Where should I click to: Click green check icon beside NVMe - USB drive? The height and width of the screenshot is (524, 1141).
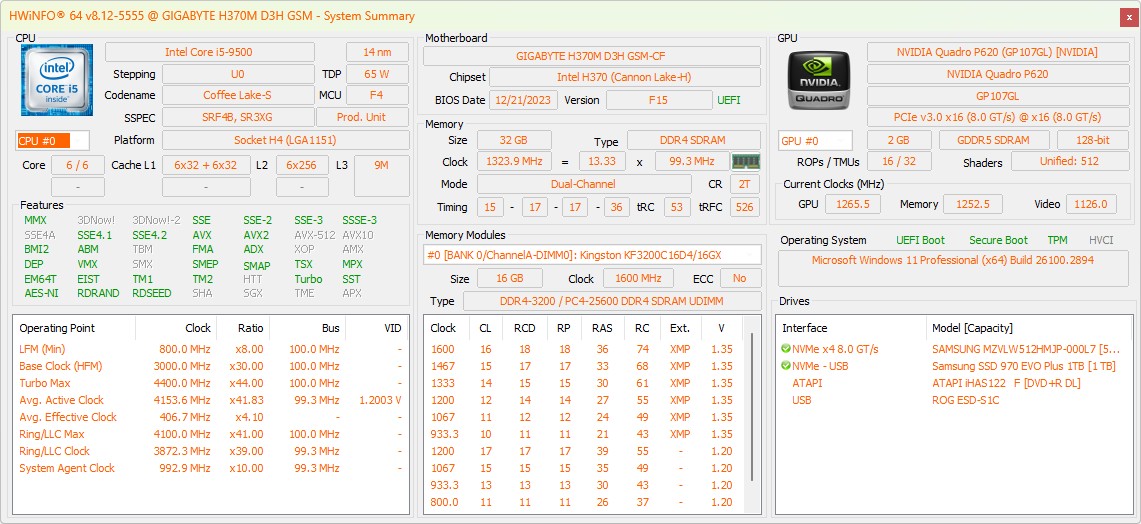[786, 366]
